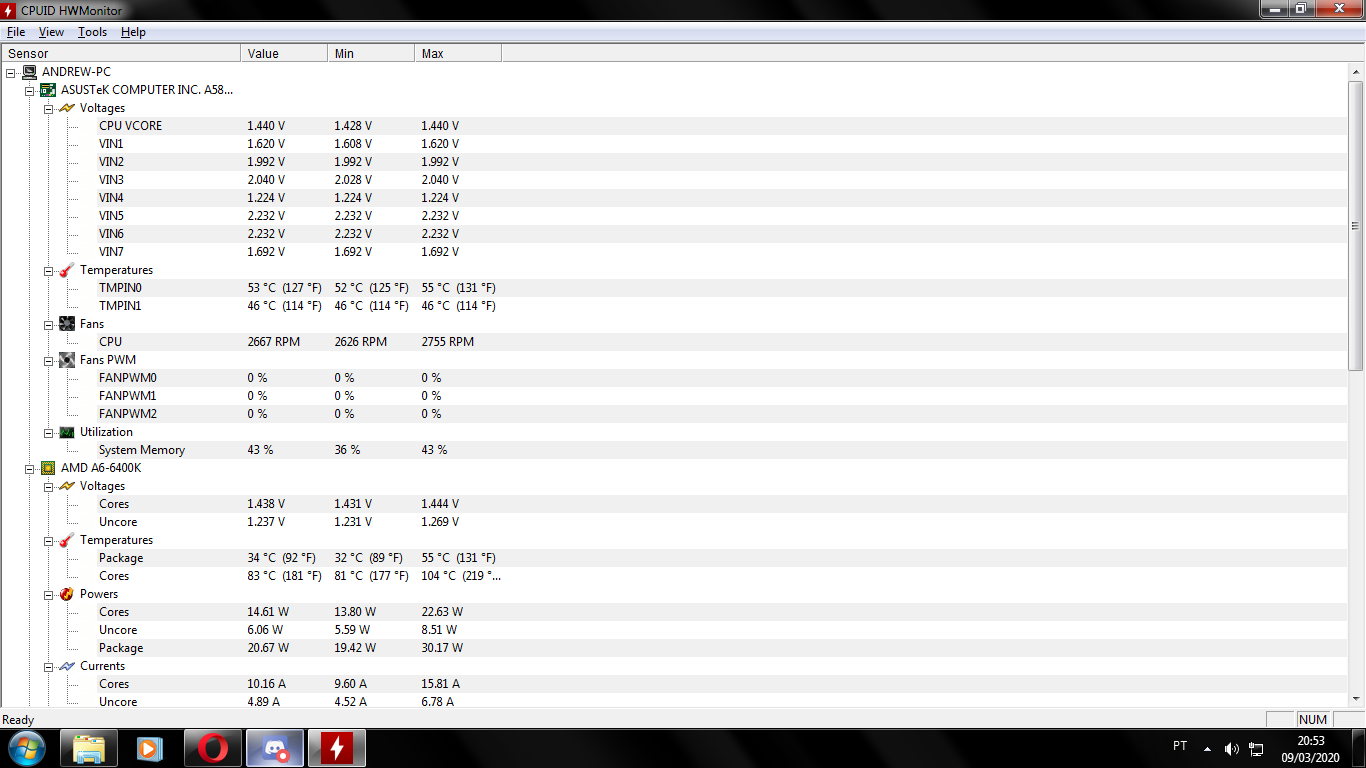This screenshot has width=1366, height=768.
Task: Open the Tools menu
Action: tap(93, 32)
